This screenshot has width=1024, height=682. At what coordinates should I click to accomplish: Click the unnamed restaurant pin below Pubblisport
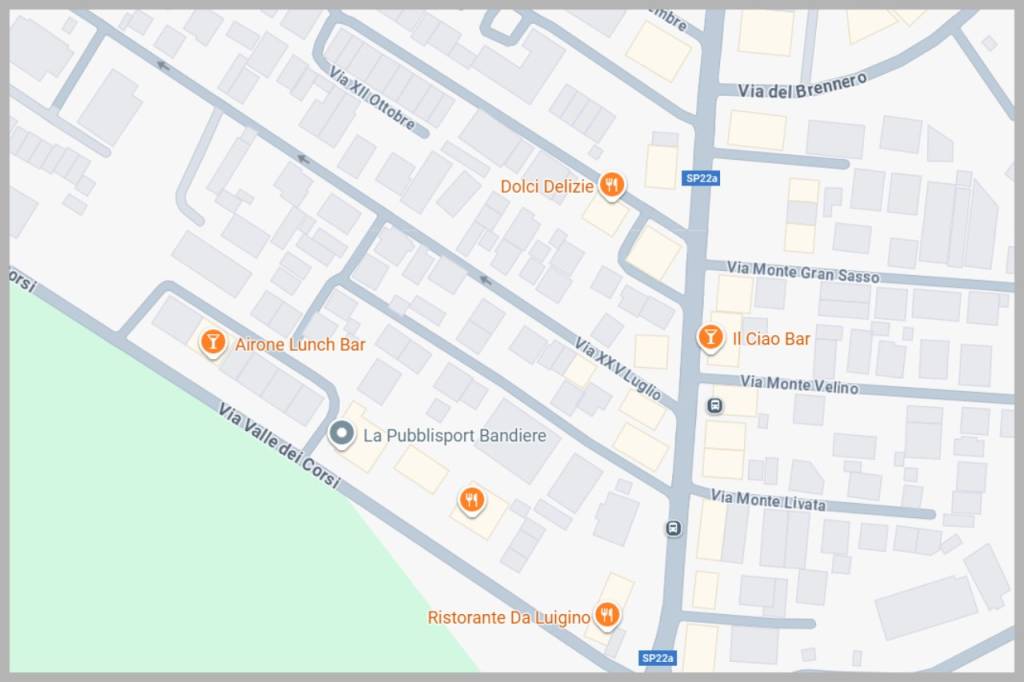(x=472, y=500)
